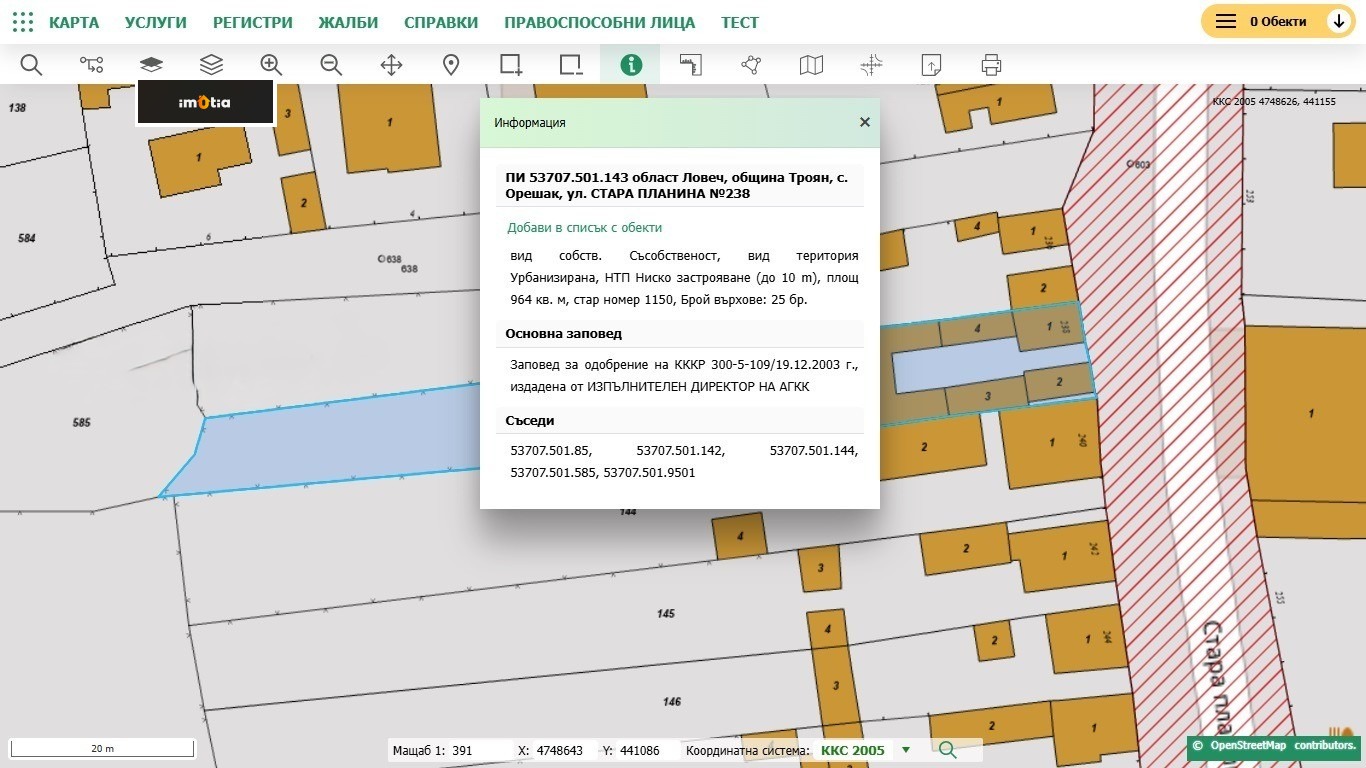Click the map scale input field
1366x768 pixels.
pos(478,750)
